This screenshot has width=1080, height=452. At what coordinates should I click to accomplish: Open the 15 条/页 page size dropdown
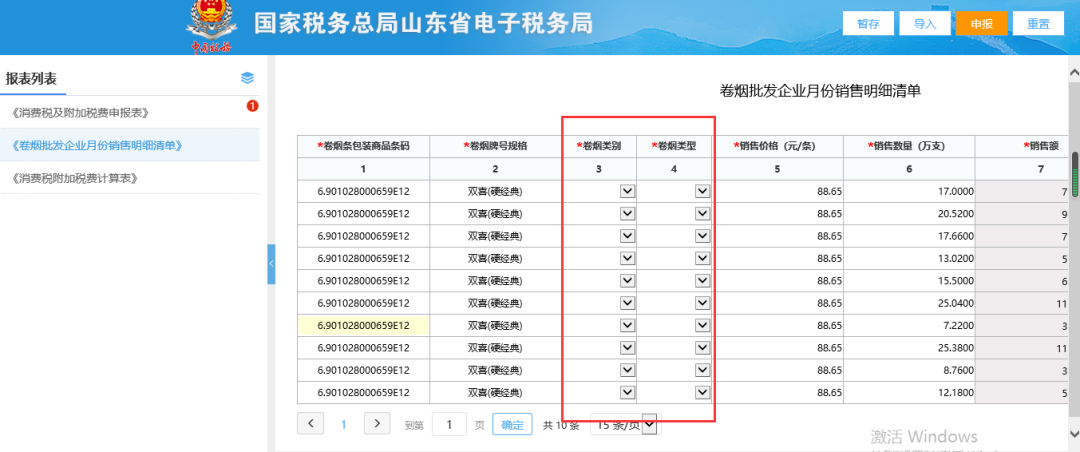(x=625, y=424)
